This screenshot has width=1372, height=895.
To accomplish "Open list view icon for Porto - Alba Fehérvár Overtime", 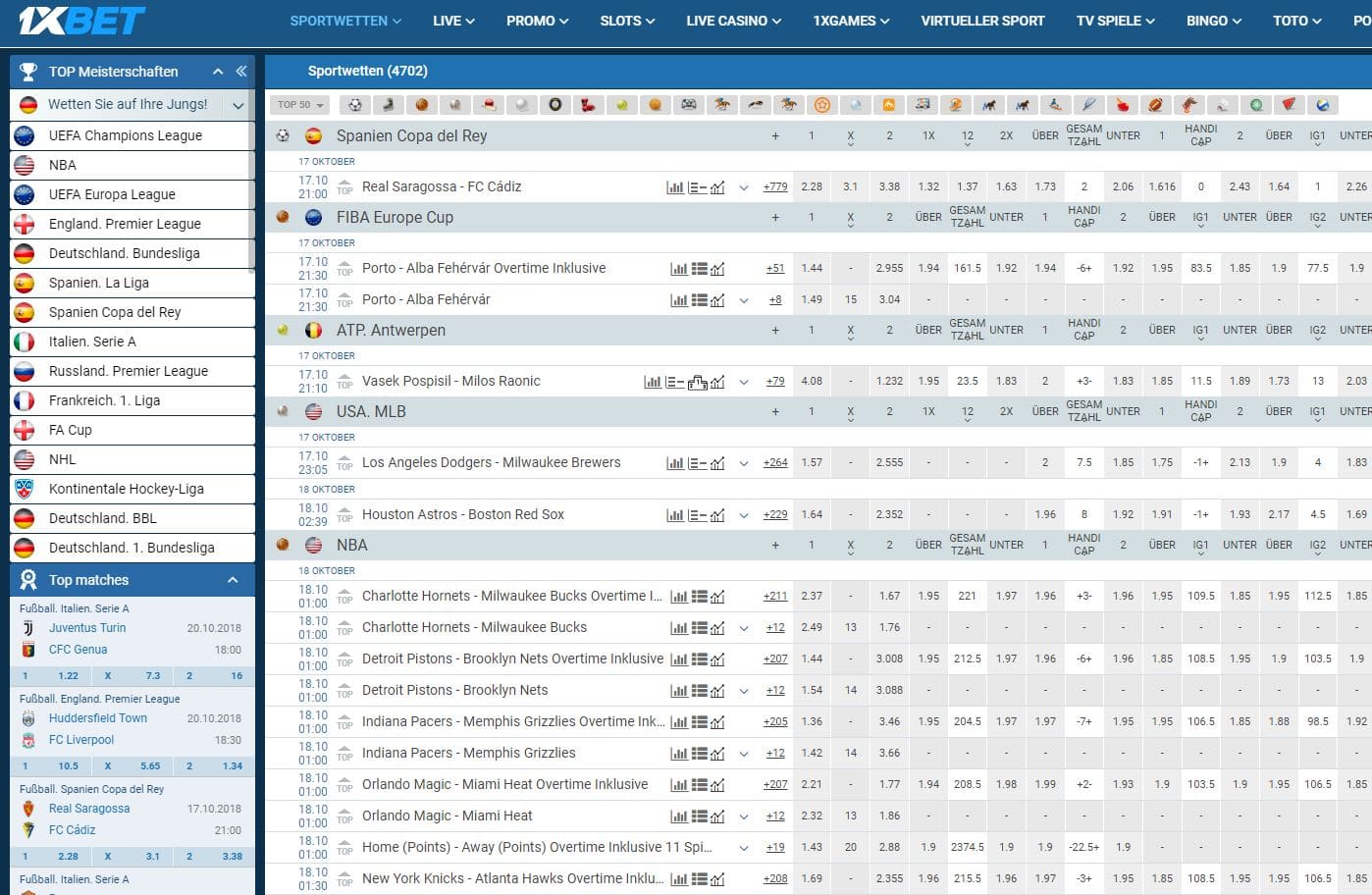I will click(x=700, y=269).
